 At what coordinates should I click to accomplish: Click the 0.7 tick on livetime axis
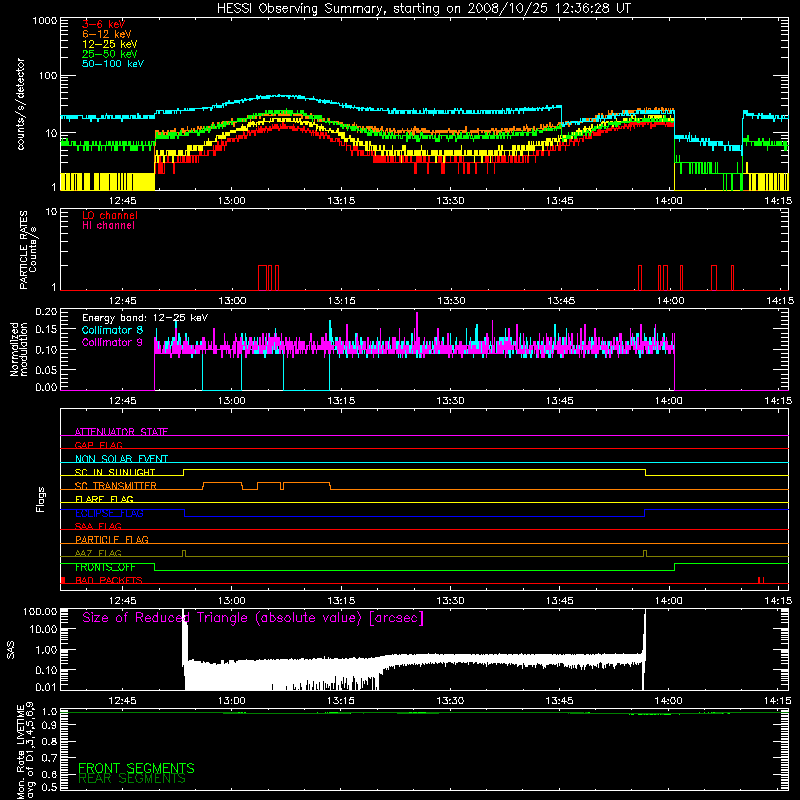(x=49, y=758)
